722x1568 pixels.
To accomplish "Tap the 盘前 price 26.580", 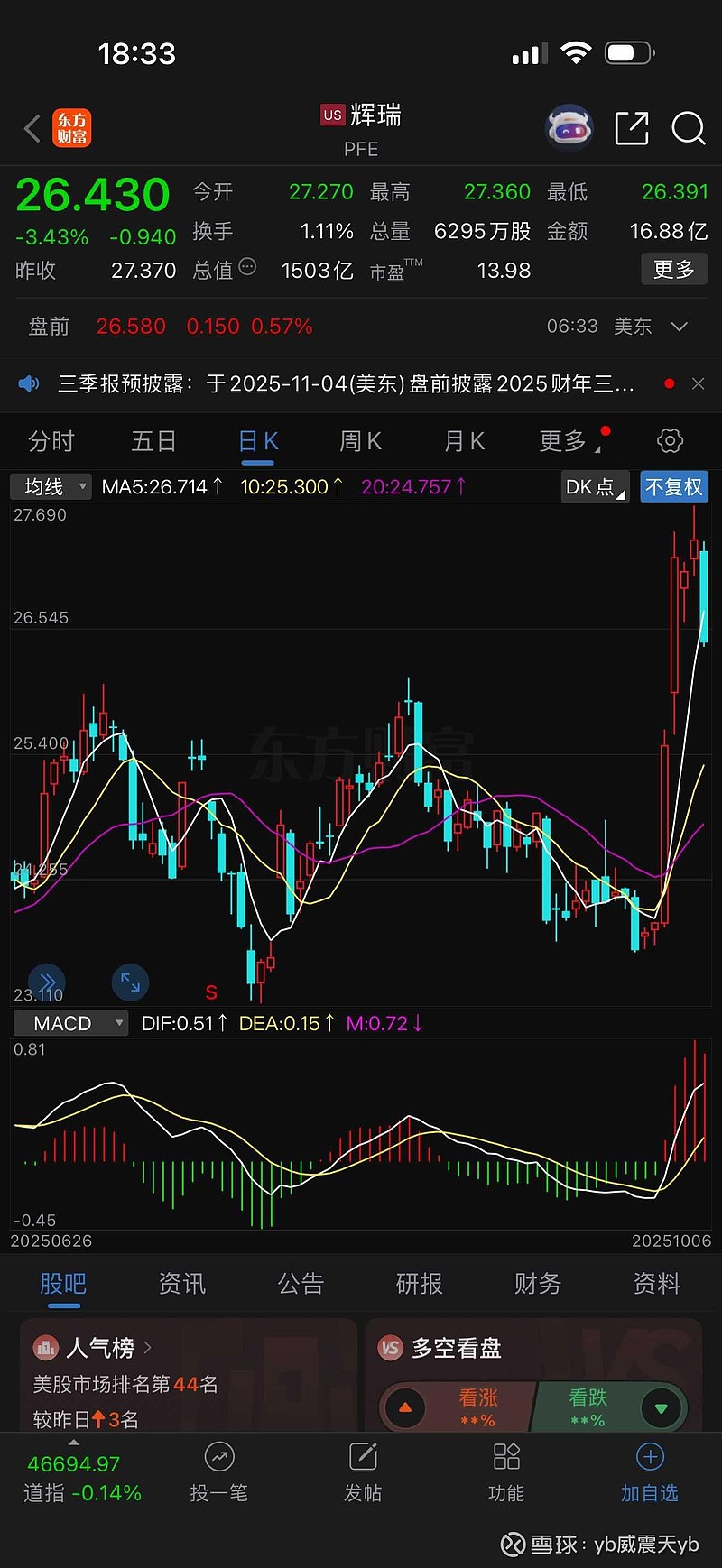I will pyautogui.click(x=131, y=327).
